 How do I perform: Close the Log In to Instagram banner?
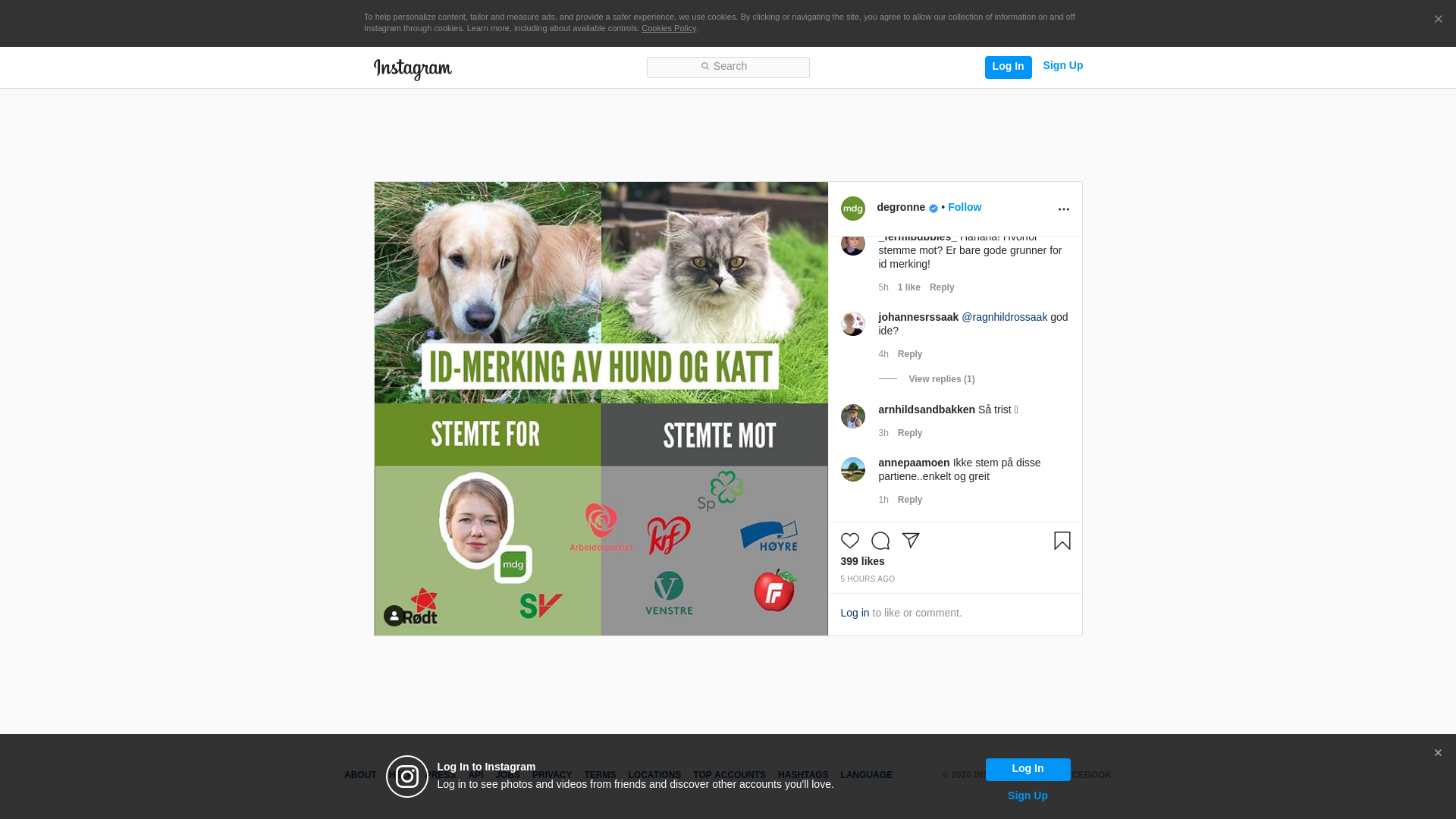click(1437, 753)
